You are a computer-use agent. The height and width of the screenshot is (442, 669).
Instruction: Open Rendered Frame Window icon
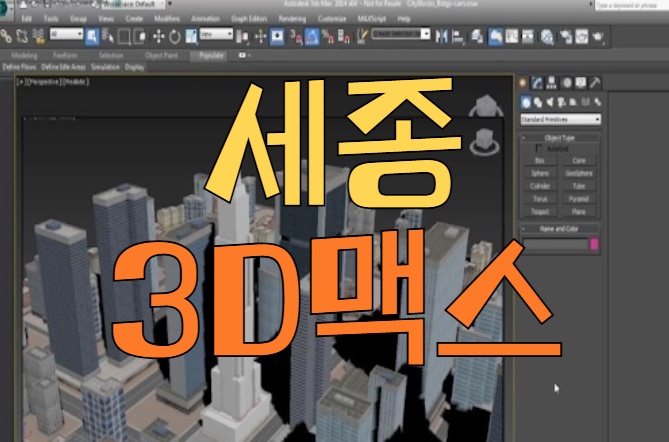tap(582, 37)
